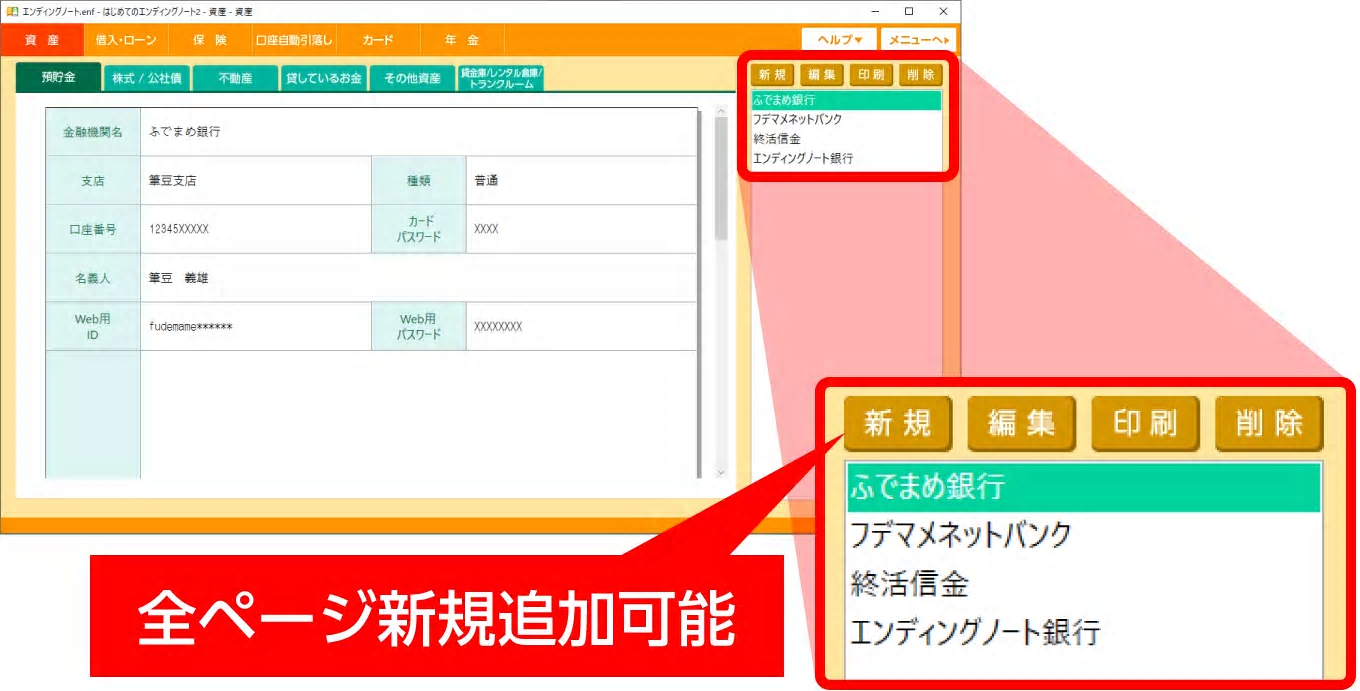This screenshot has height=691, width=1360.
Task: Click the 口座番号 field value
Action: coord(200,229)
